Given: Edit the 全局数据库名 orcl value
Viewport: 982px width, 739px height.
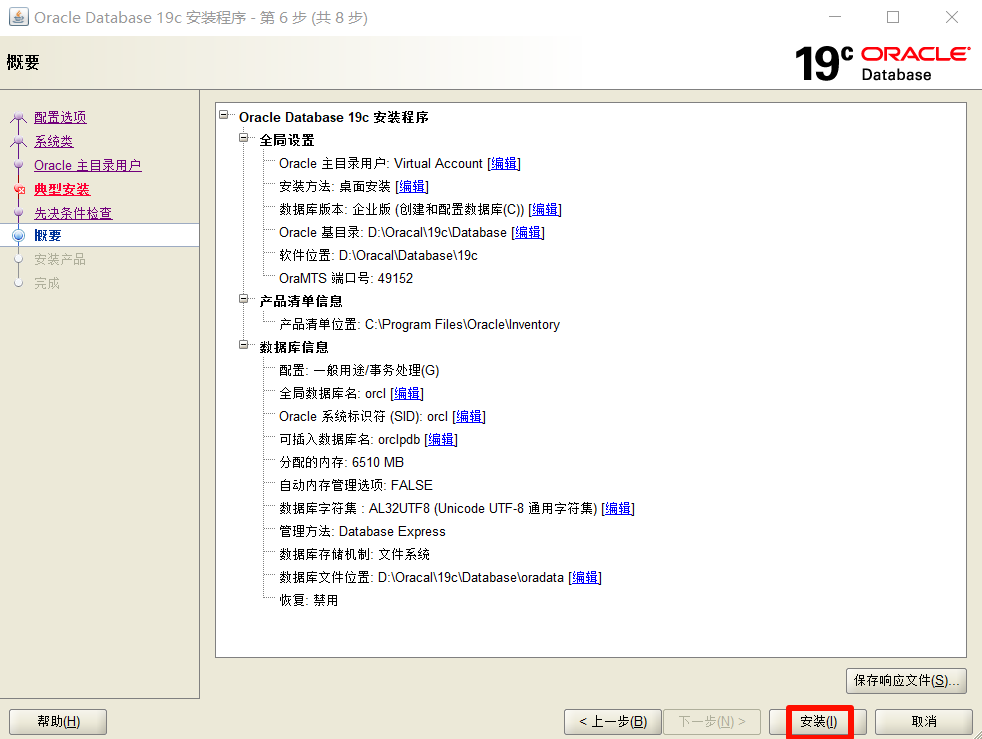Looking at the screenshot, I should tap(407, 393).
